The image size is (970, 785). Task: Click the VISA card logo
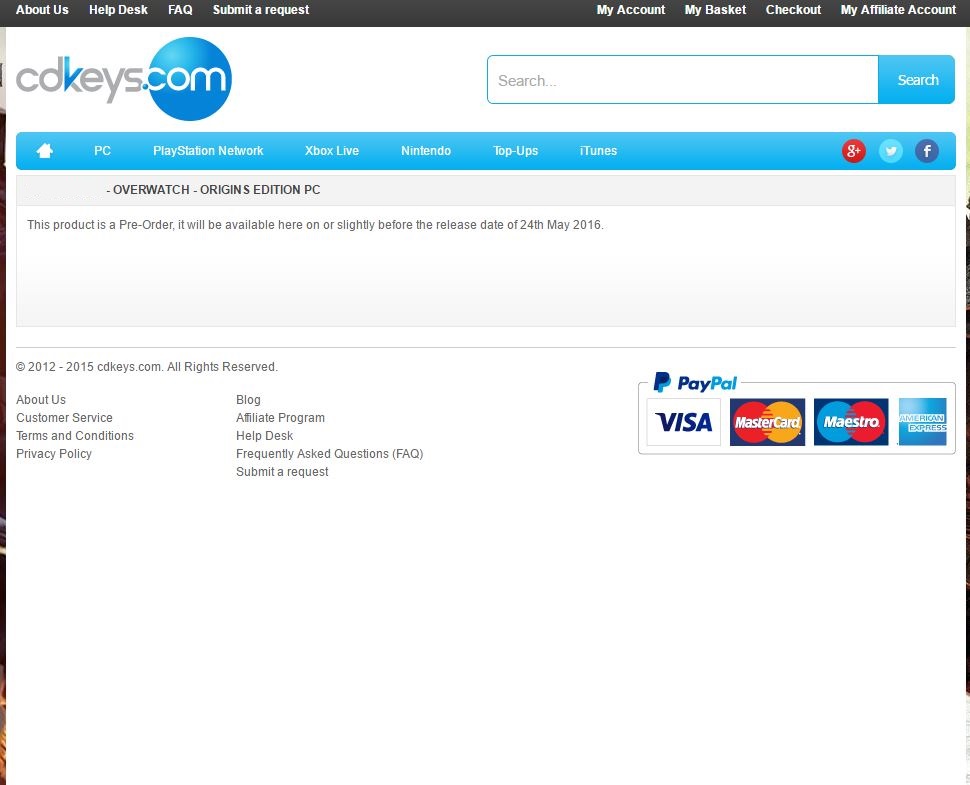(684, 422)
